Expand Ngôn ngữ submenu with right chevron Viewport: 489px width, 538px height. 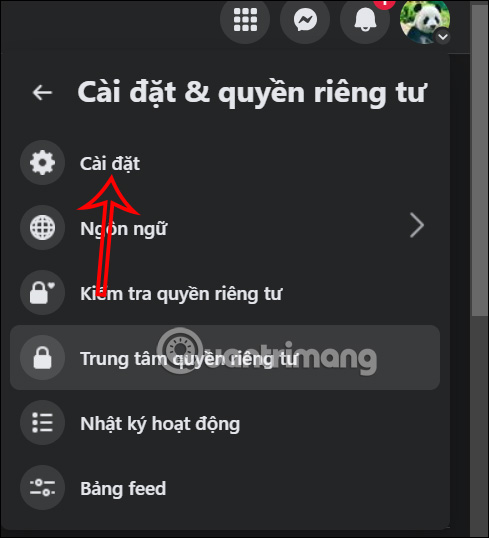pos(417,225)
